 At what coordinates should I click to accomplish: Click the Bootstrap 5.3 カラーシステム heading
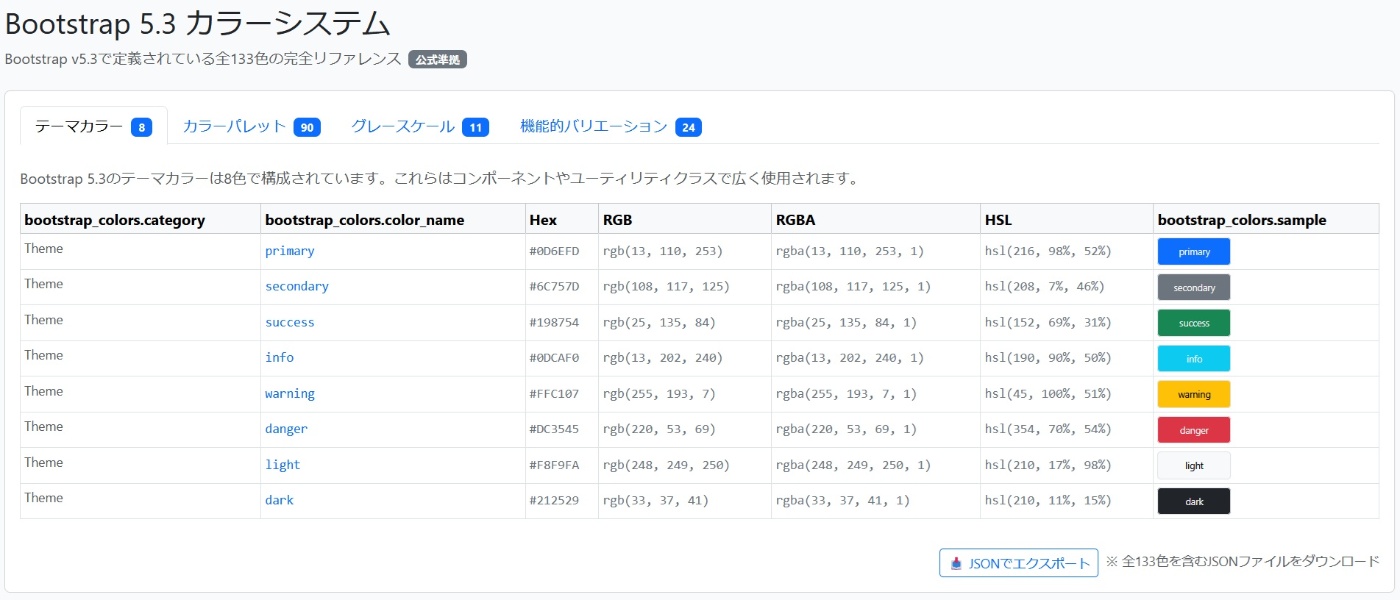[198, 22]
